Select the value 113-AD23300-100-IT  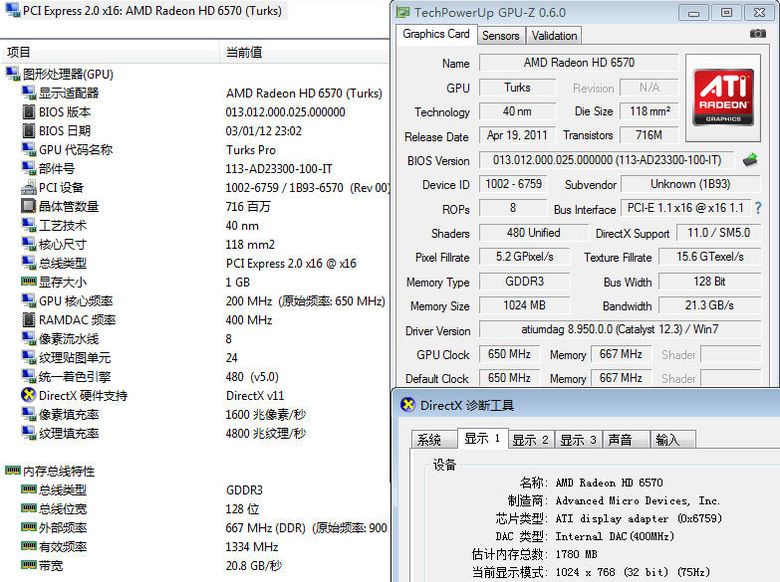pyautogui.click(x=279, y=169)
